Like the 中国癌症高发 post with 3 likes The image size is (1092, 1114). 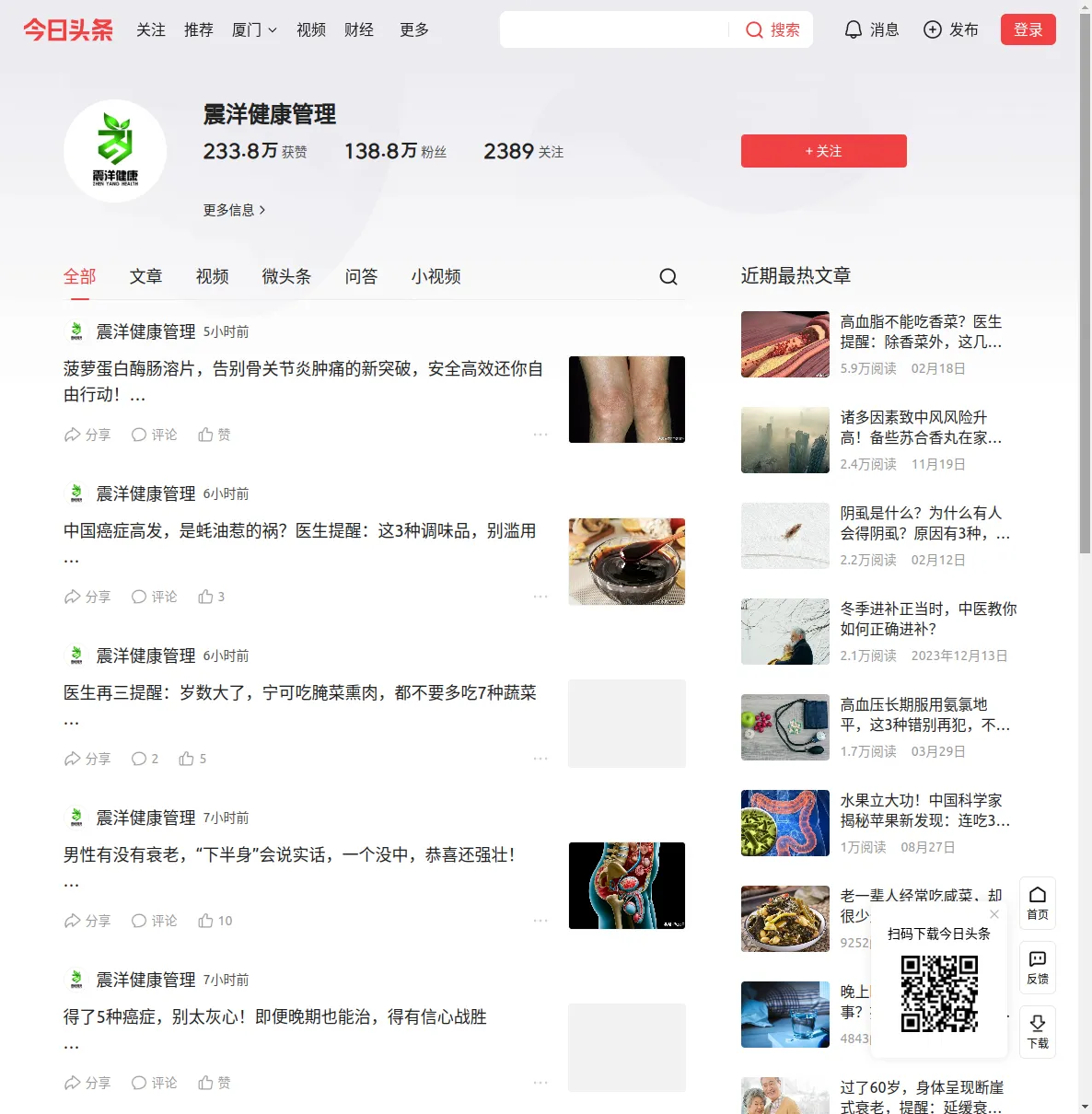[x=212, y=597]
